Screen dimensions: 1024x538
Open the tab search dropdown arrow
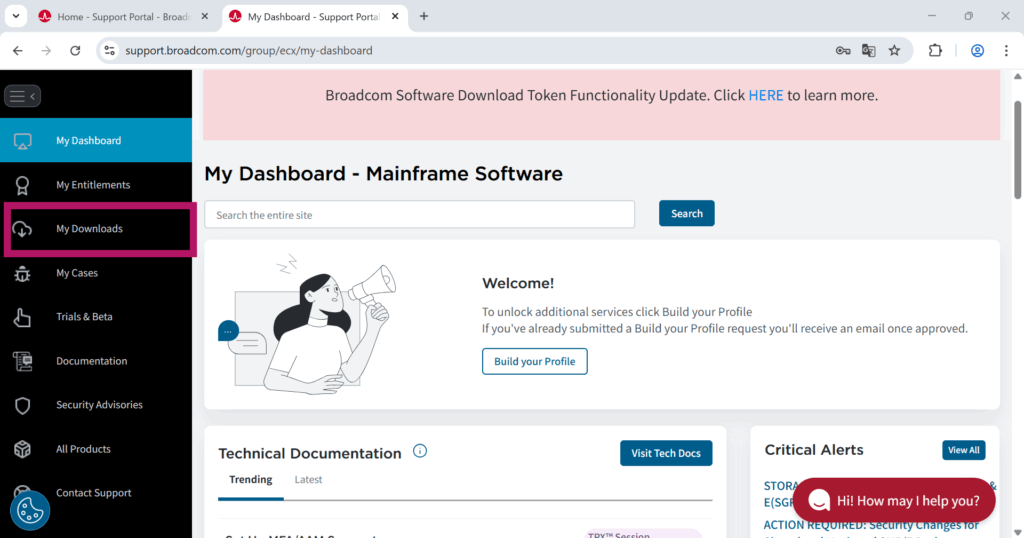pyautogui.click(x=16, y=16)
